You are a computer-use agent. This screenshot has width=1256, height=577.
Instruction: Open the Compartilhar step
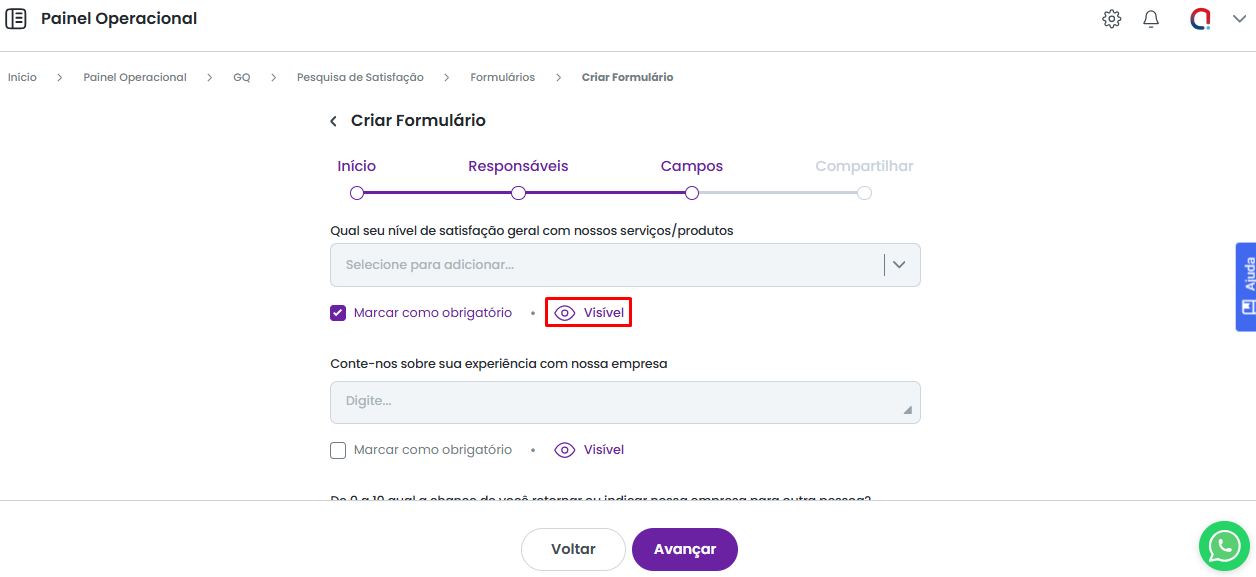pos(864,192)
